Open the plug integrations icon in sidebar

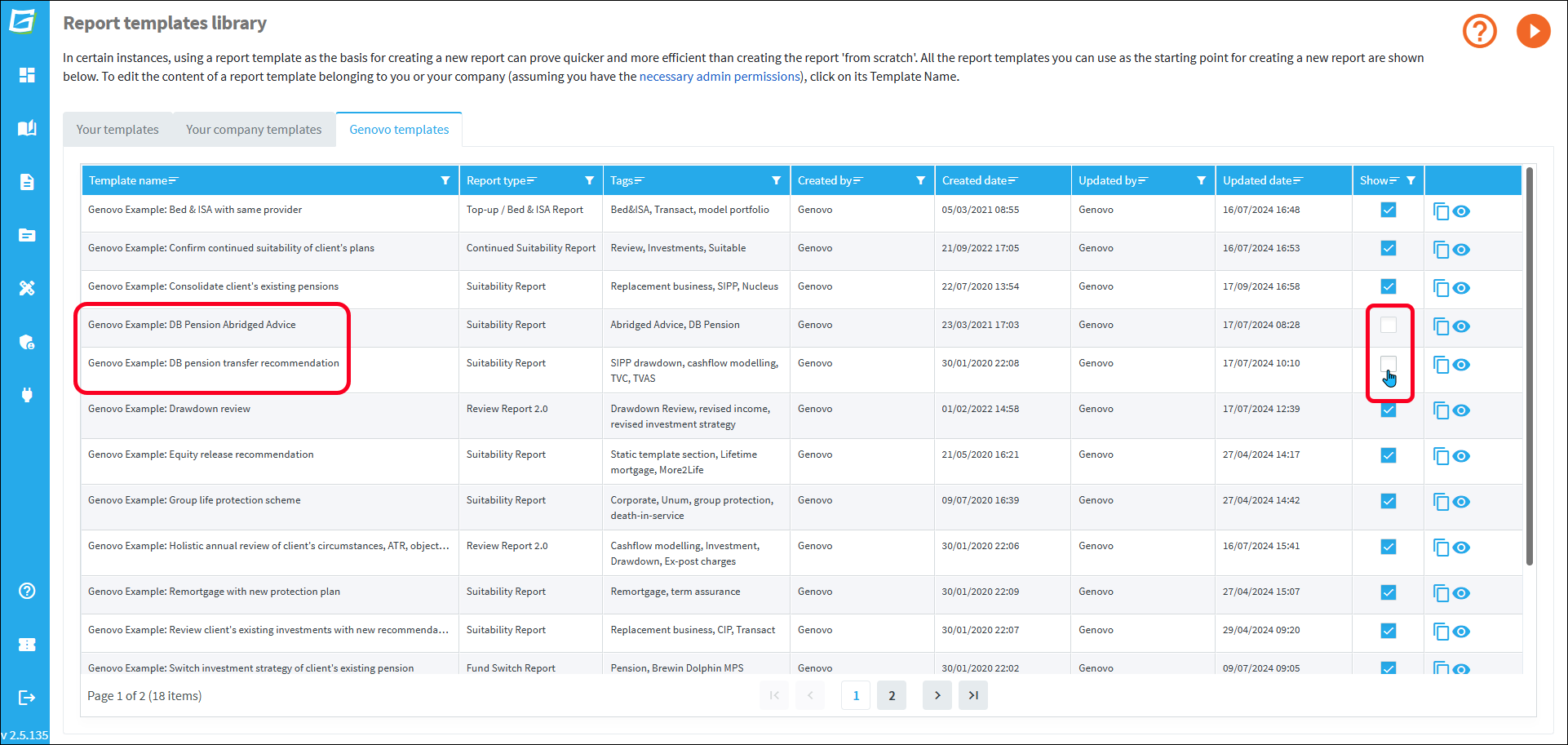(x=27, y=395)
